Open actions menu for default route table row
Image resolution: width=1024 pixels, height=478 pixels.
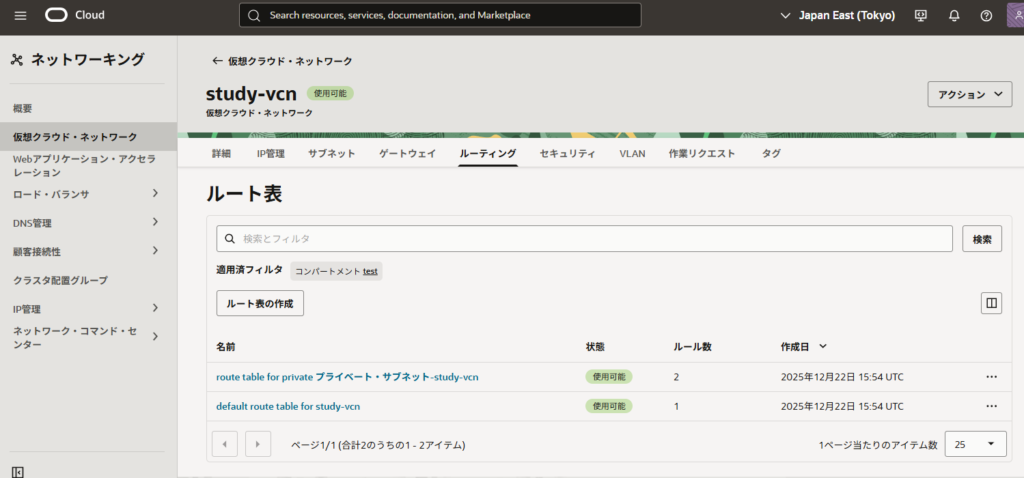pos(991,406)
